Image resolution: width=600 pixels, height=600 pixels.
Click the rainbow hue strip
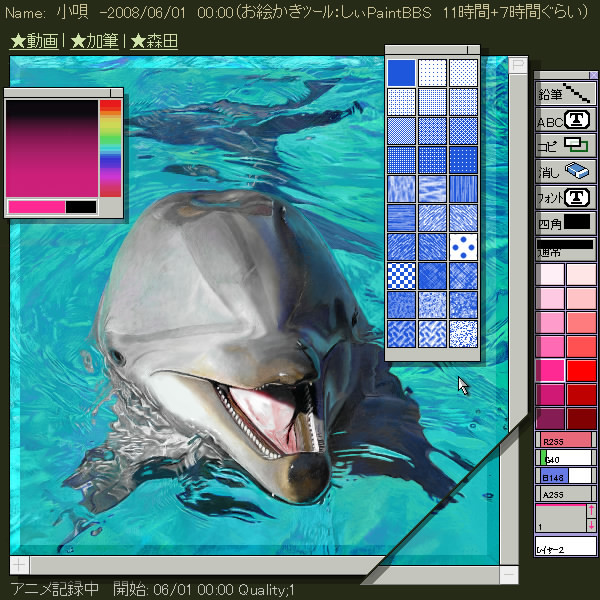pyautogui.click(x=110, y=147)
